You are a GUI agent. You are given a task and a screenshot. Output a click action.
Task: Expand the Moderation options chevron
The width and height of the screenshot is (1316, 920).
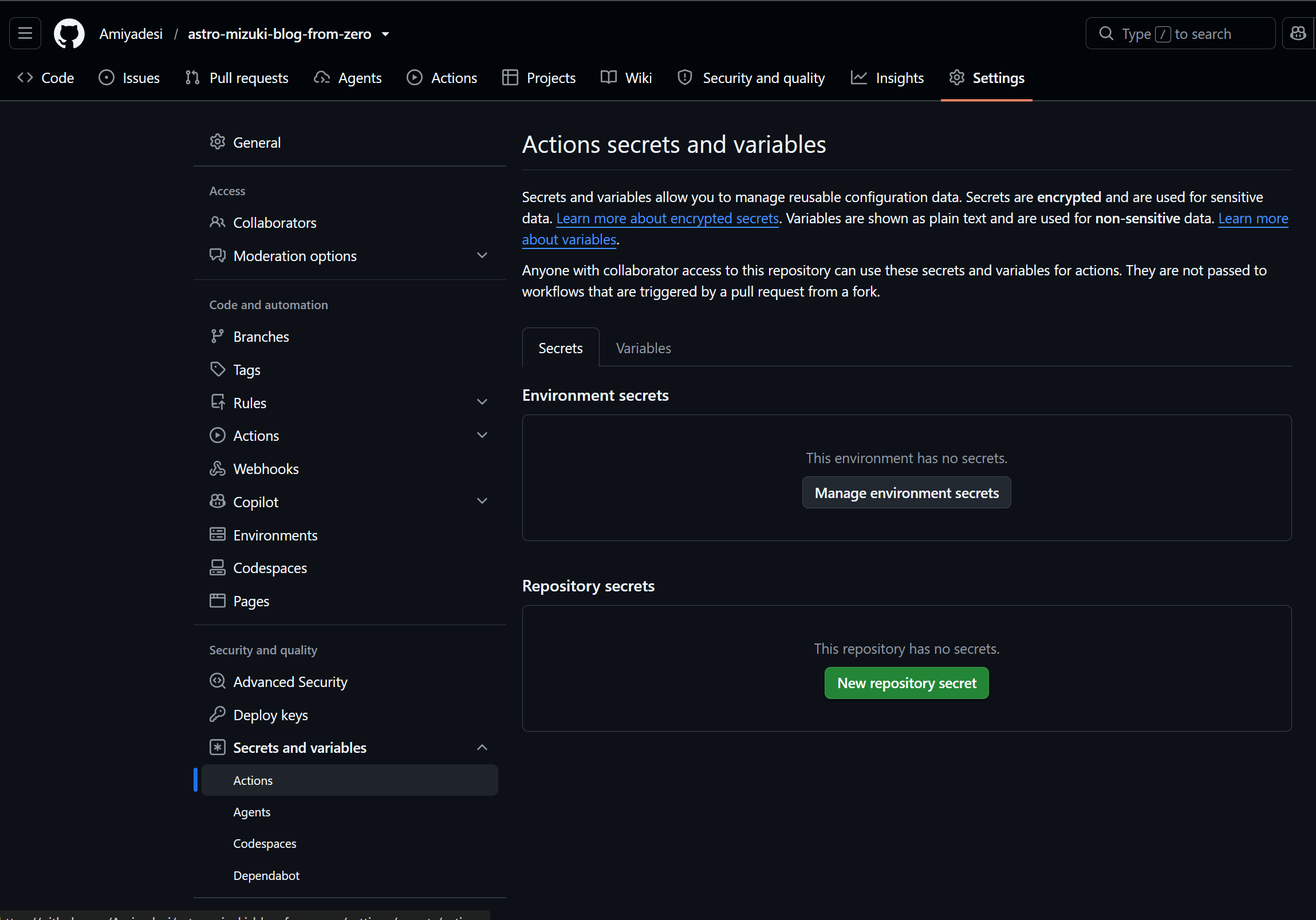(x=482, y=255)
